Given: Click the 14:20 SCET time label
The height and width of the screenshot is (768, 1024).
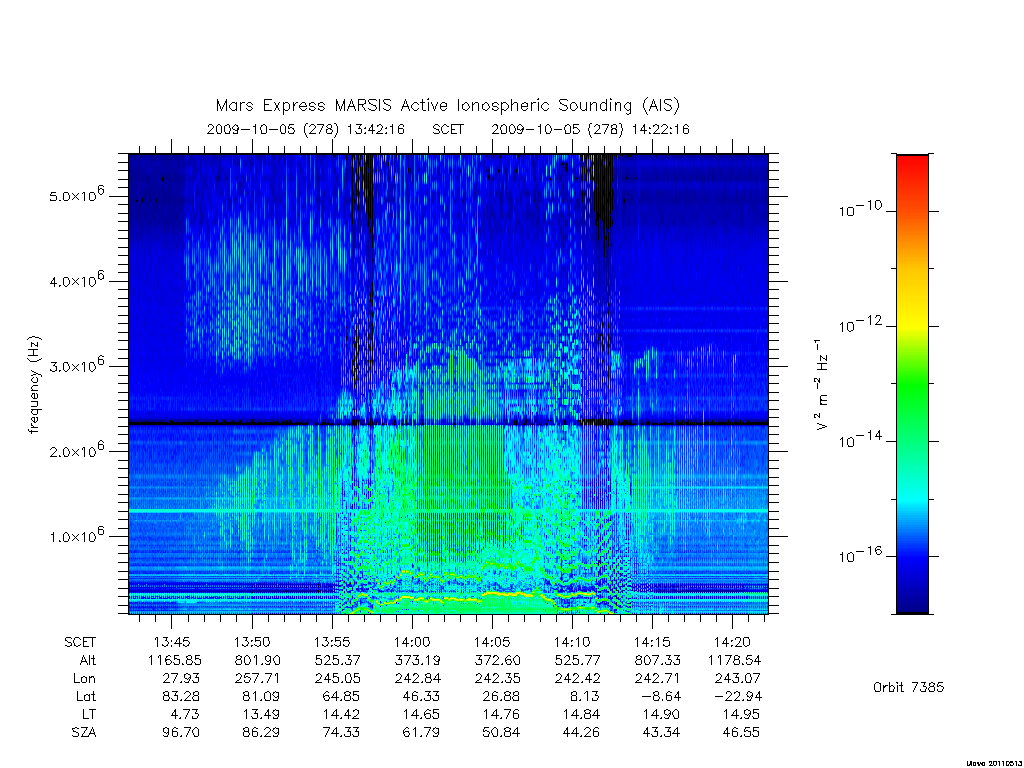Looking at the screenshot, I should pos(731,642).
